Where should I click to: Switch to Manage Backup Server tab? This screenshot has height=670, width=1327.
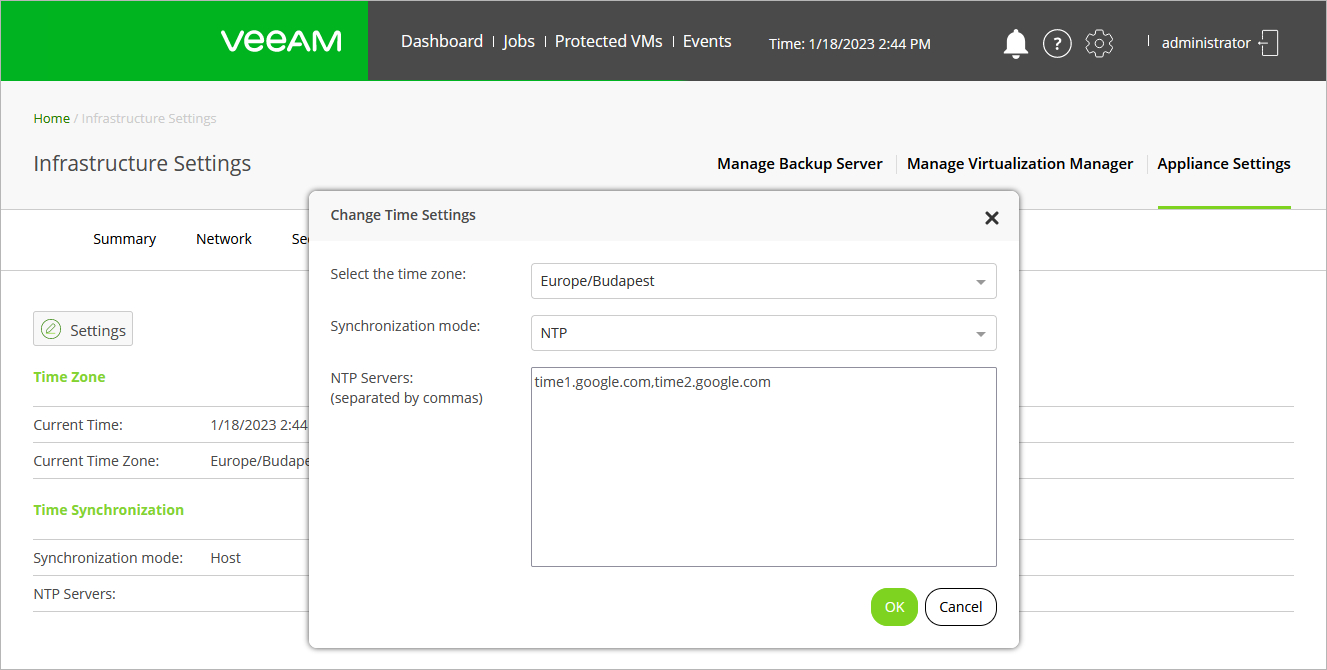click(x=799, y=164)
